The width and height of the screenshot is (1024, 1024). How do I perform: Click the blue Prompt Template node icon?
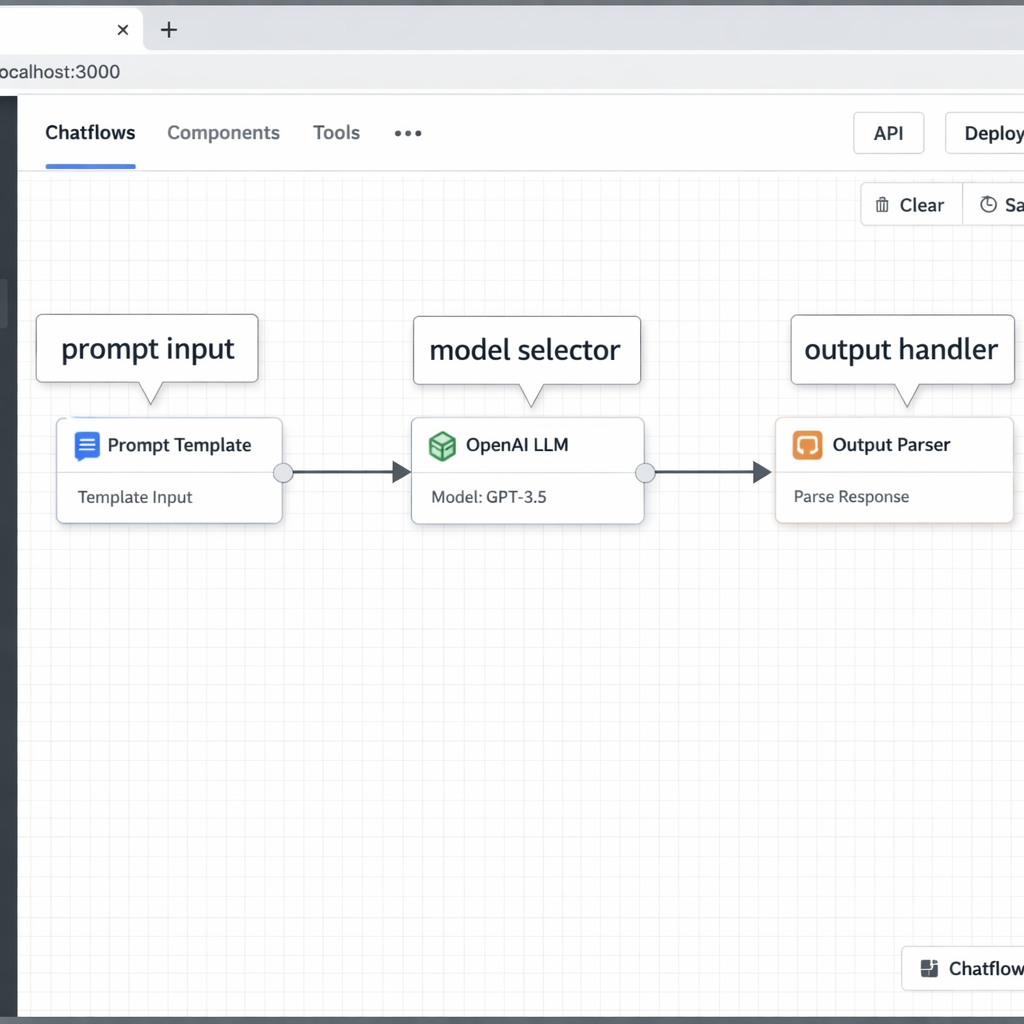tap(87, 446)
